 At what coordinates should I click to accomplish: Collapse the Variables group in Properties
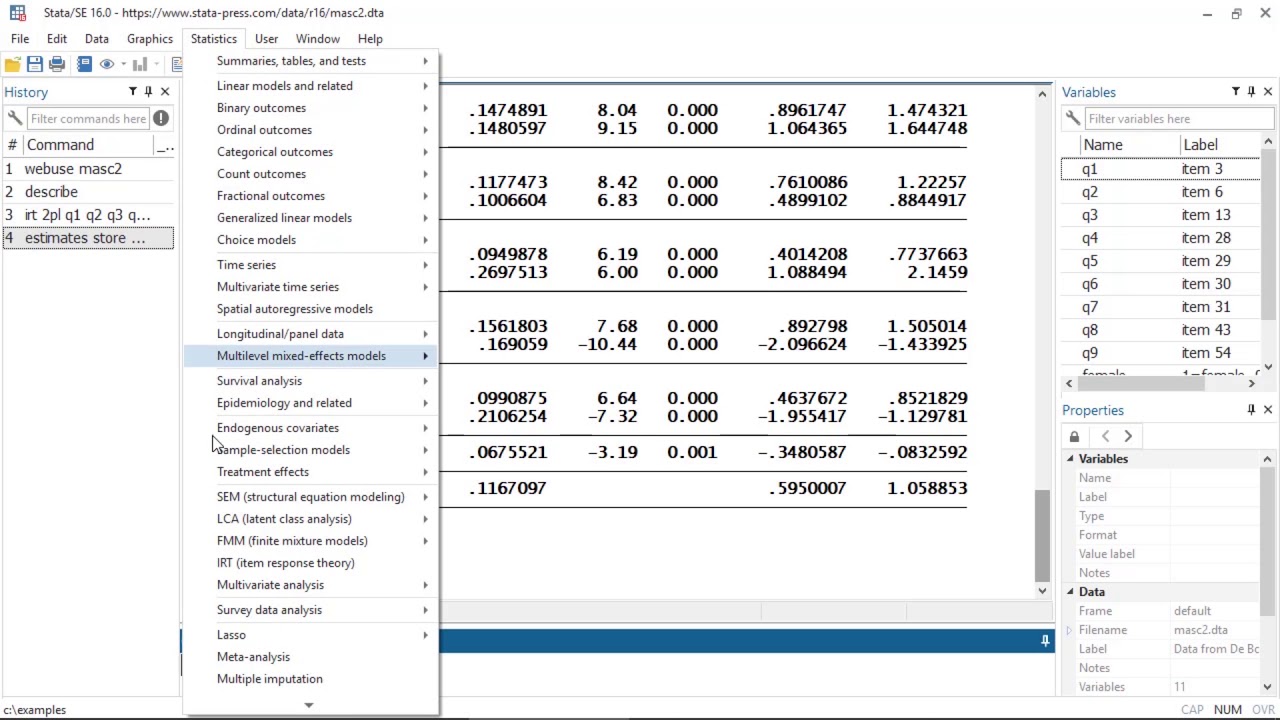[1070, 459]
